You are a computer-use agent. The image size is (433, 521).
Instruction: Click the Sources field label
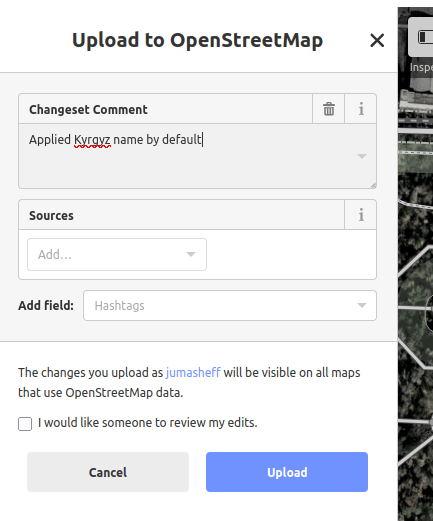pos(51,216)
